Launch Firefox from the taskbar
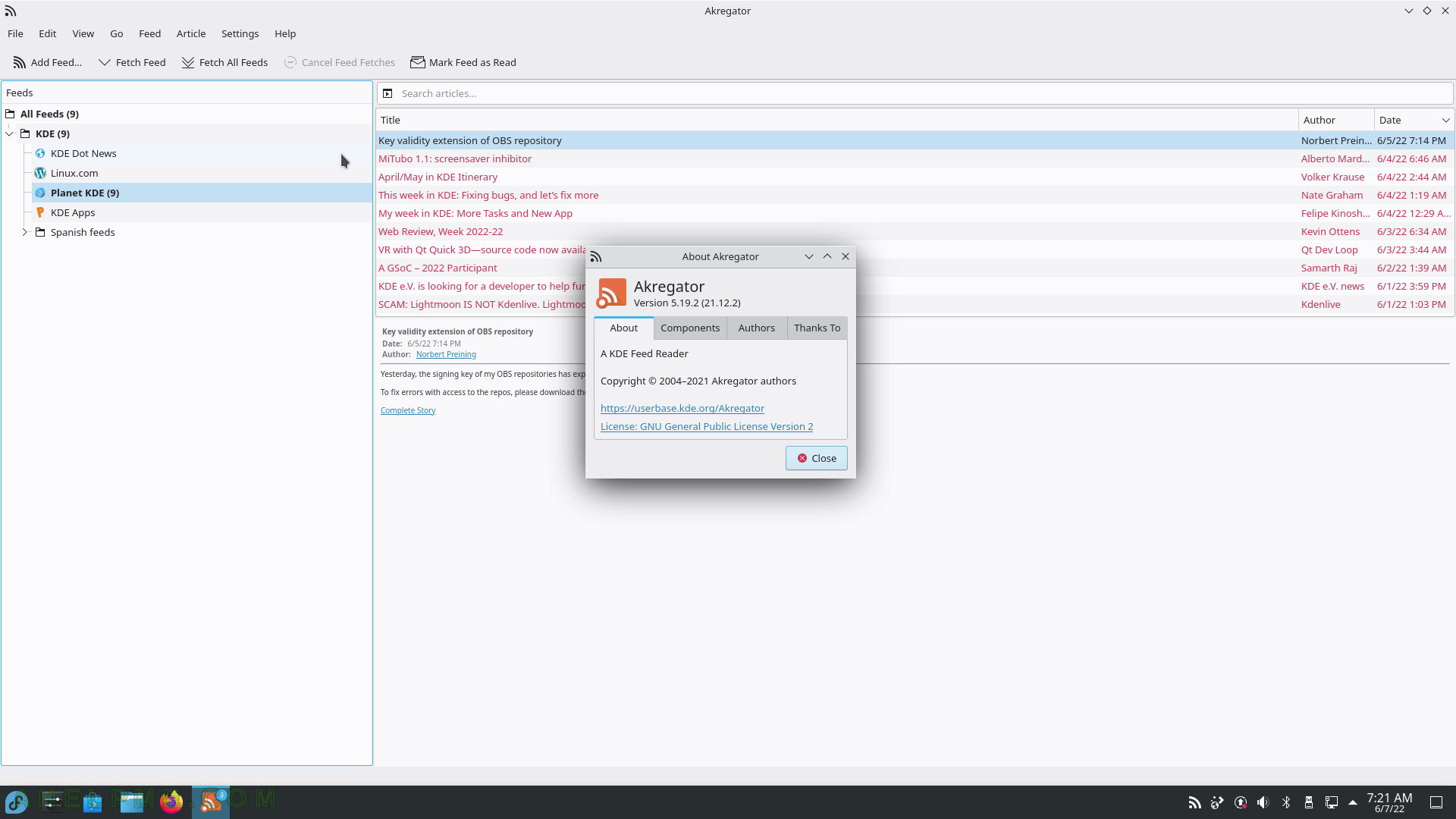The width and height of the screenshot is (1456, 819). point(171,802)
